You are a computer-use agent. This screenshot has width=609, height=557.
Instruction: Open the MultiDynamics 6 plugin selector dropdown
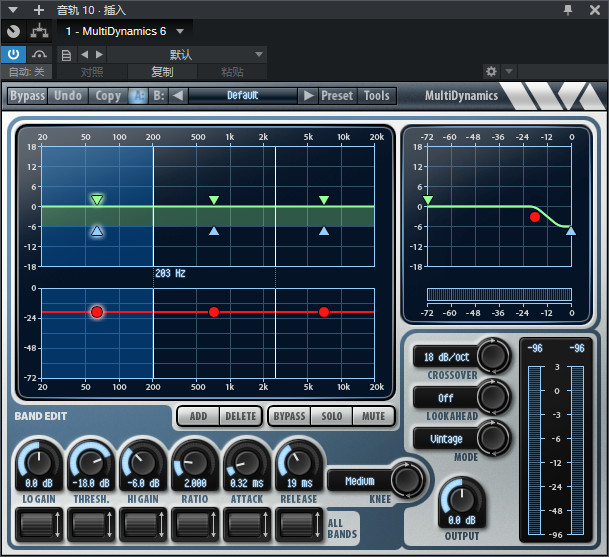[125, 31]
